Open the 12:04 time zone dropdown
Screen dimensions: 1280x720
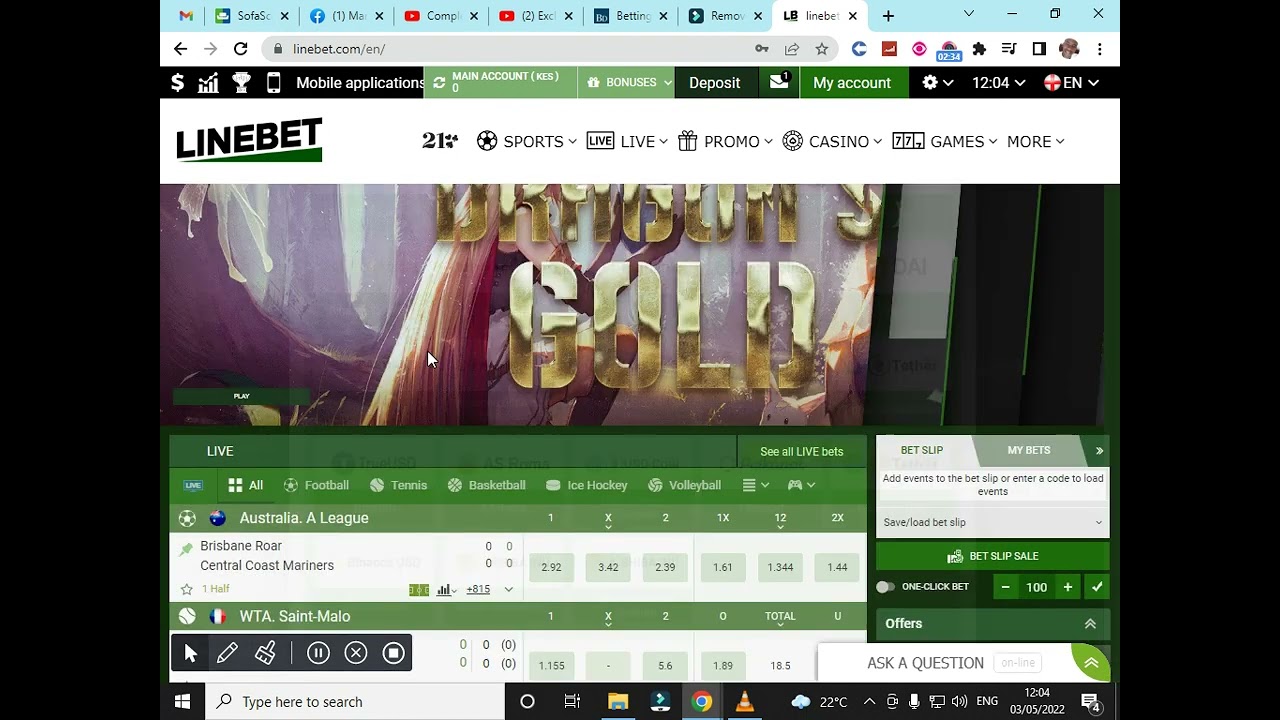[999, 83]
